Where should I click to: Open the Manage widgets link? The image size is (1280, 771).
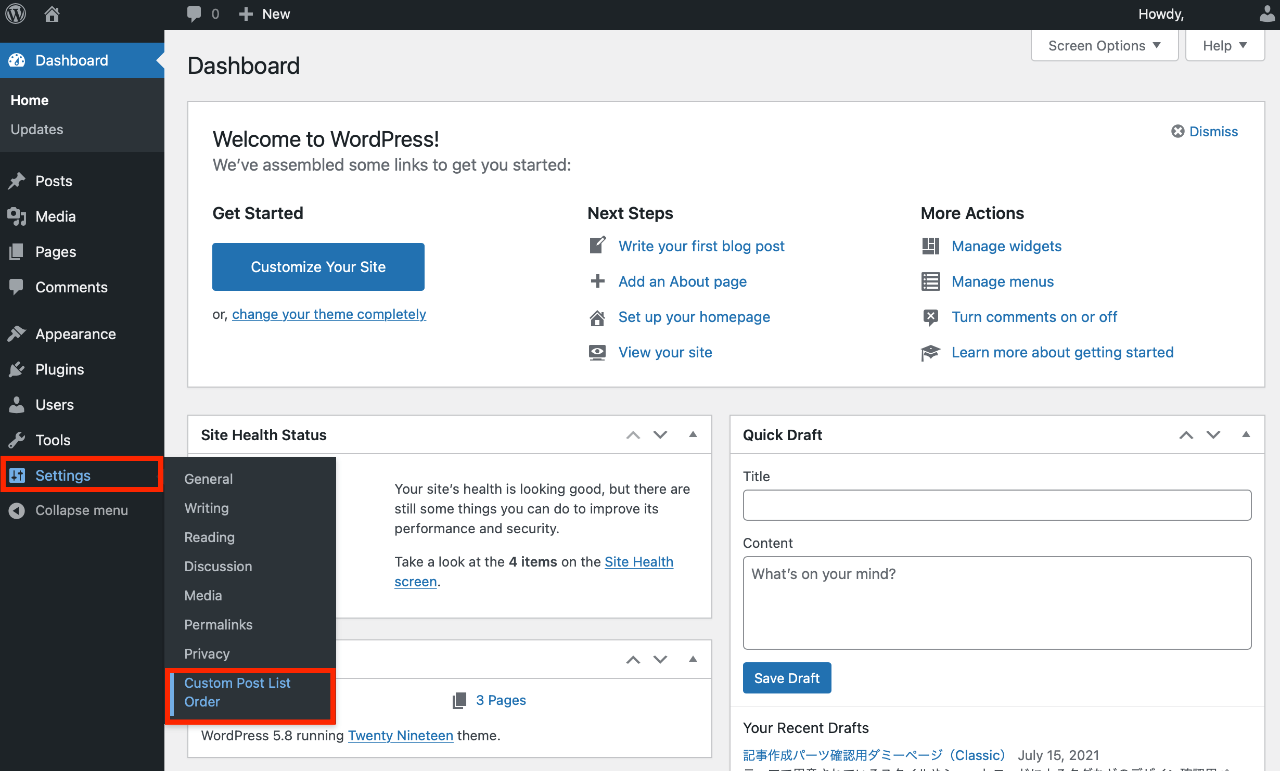1007,246
